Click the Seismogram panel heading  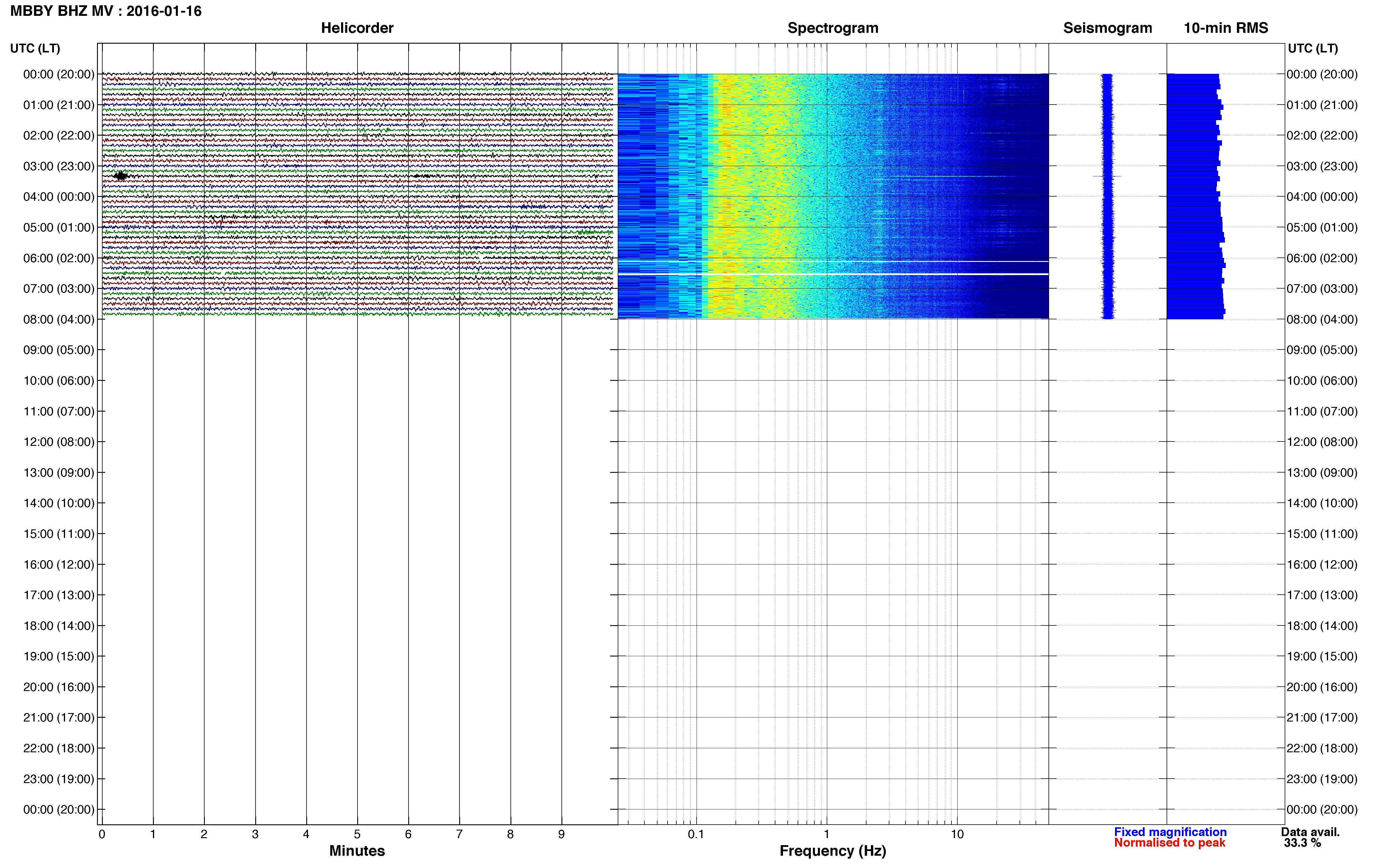point(1107,28)
